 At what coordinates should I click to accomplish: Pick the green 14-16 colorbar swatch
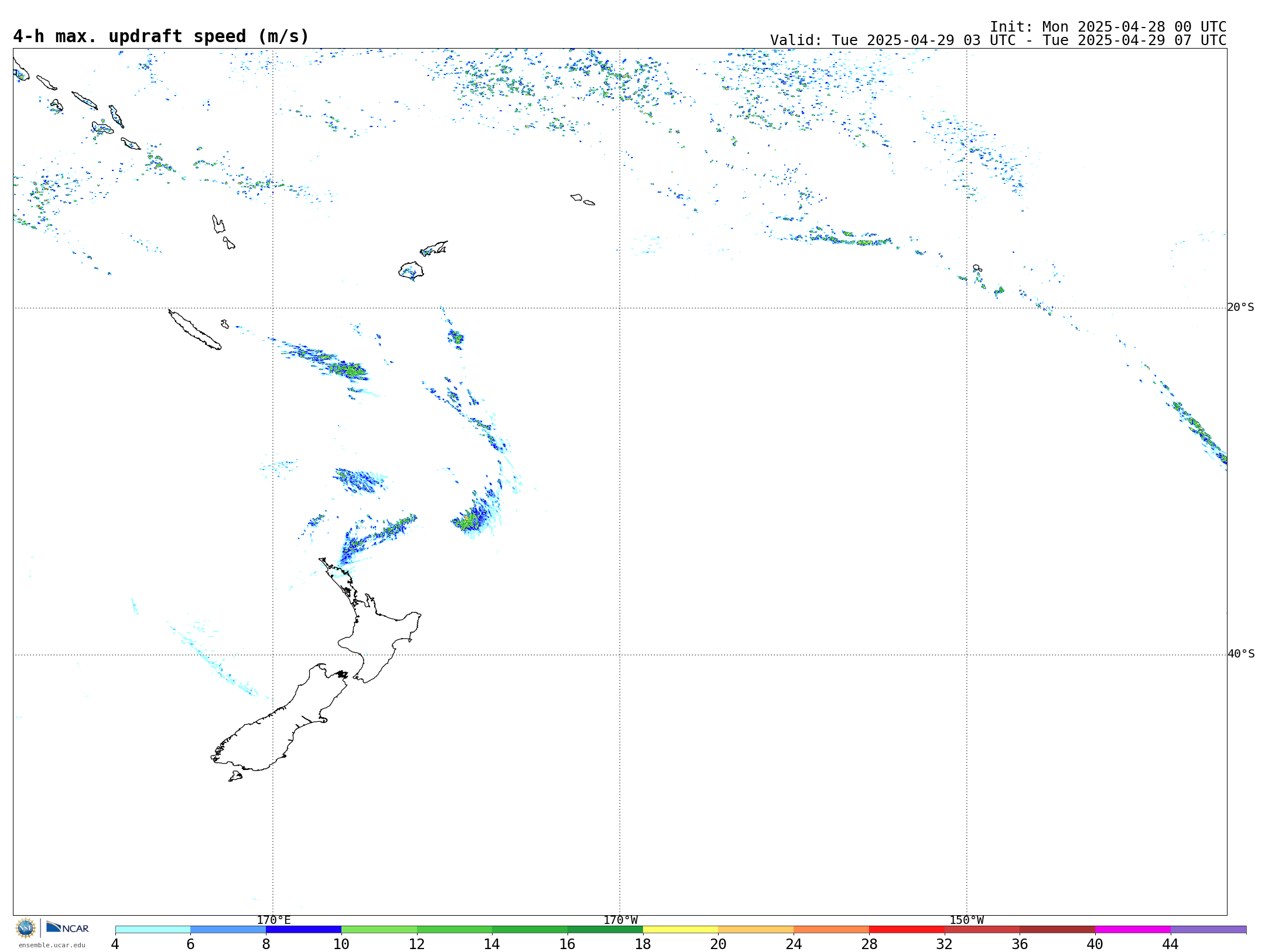[530, 929]
